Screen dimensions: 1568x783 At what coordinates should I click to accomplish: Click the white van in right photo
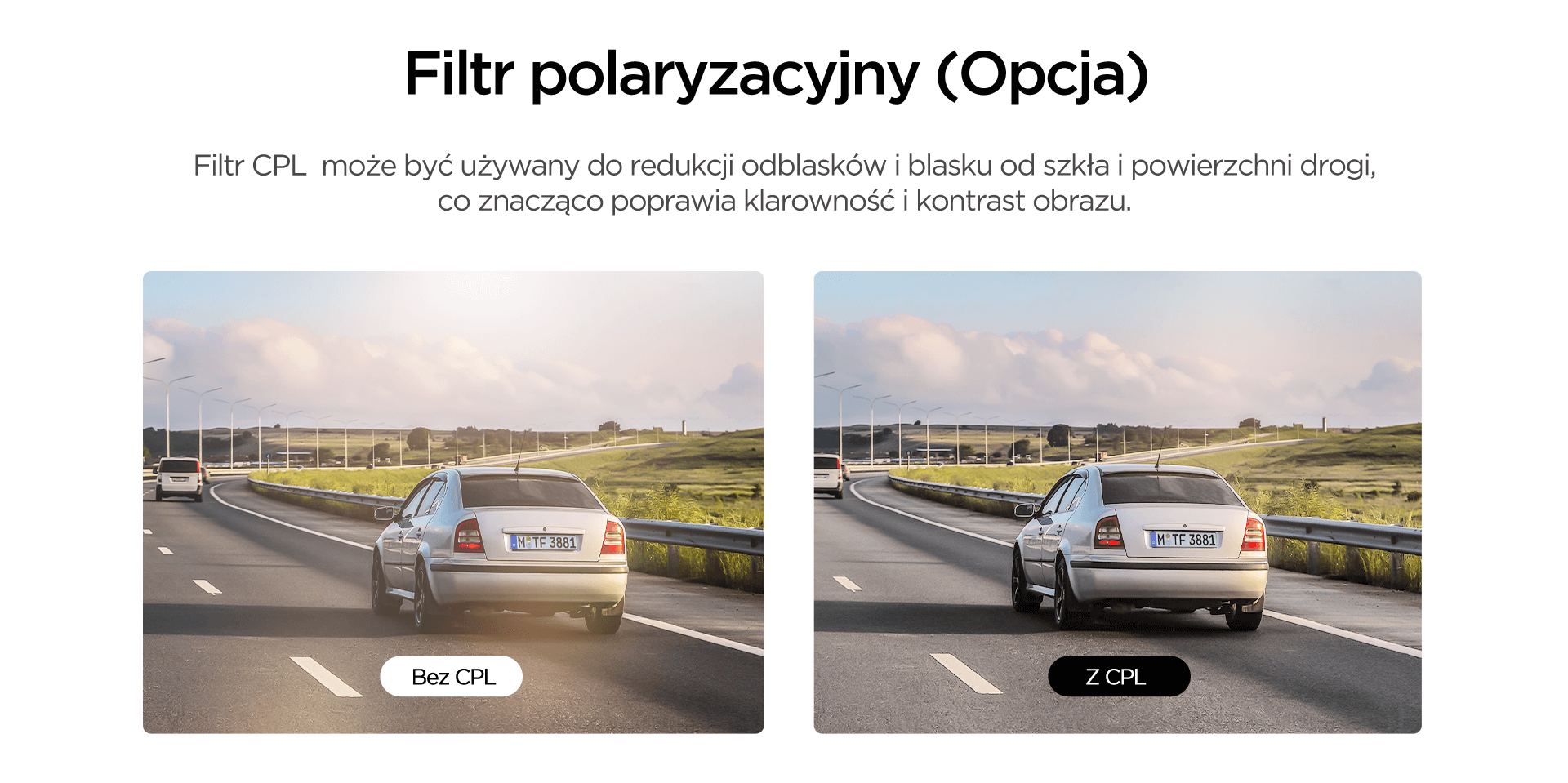(x=827, y=475)
